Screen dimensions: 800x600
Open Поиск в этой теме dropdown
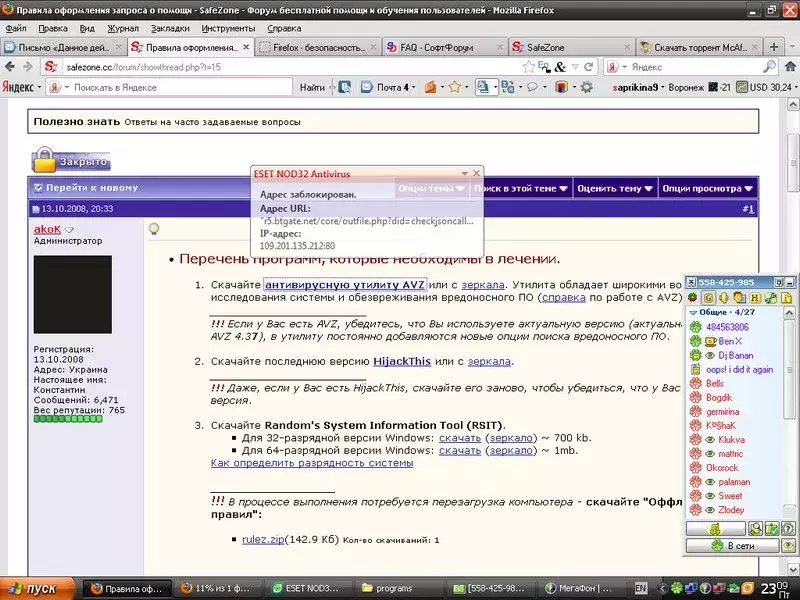tap(520, 188)
